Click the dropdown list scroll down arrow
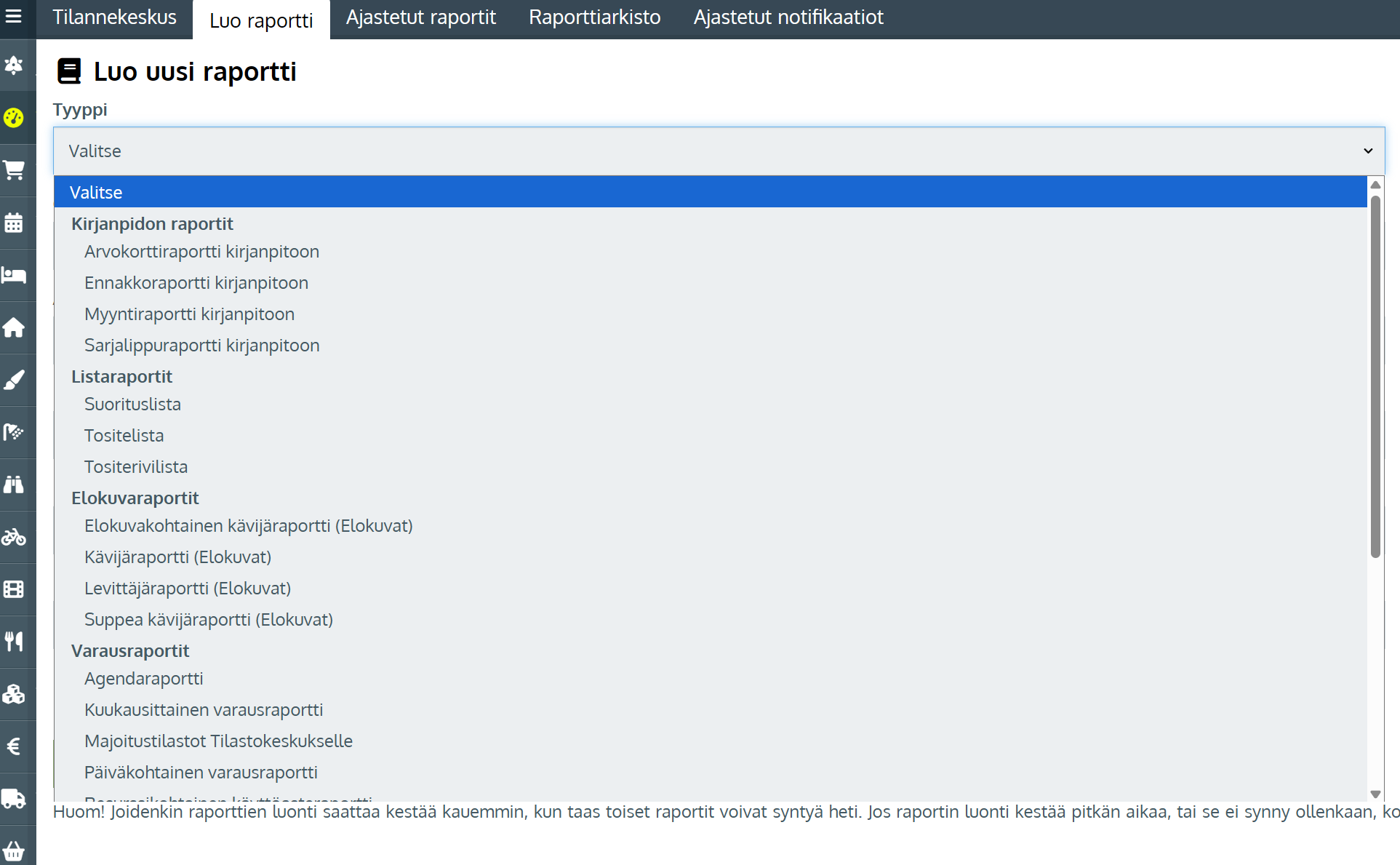The width and height of the screenshot is (1400, 865). pyautogui.click(x=1375, y=794)
